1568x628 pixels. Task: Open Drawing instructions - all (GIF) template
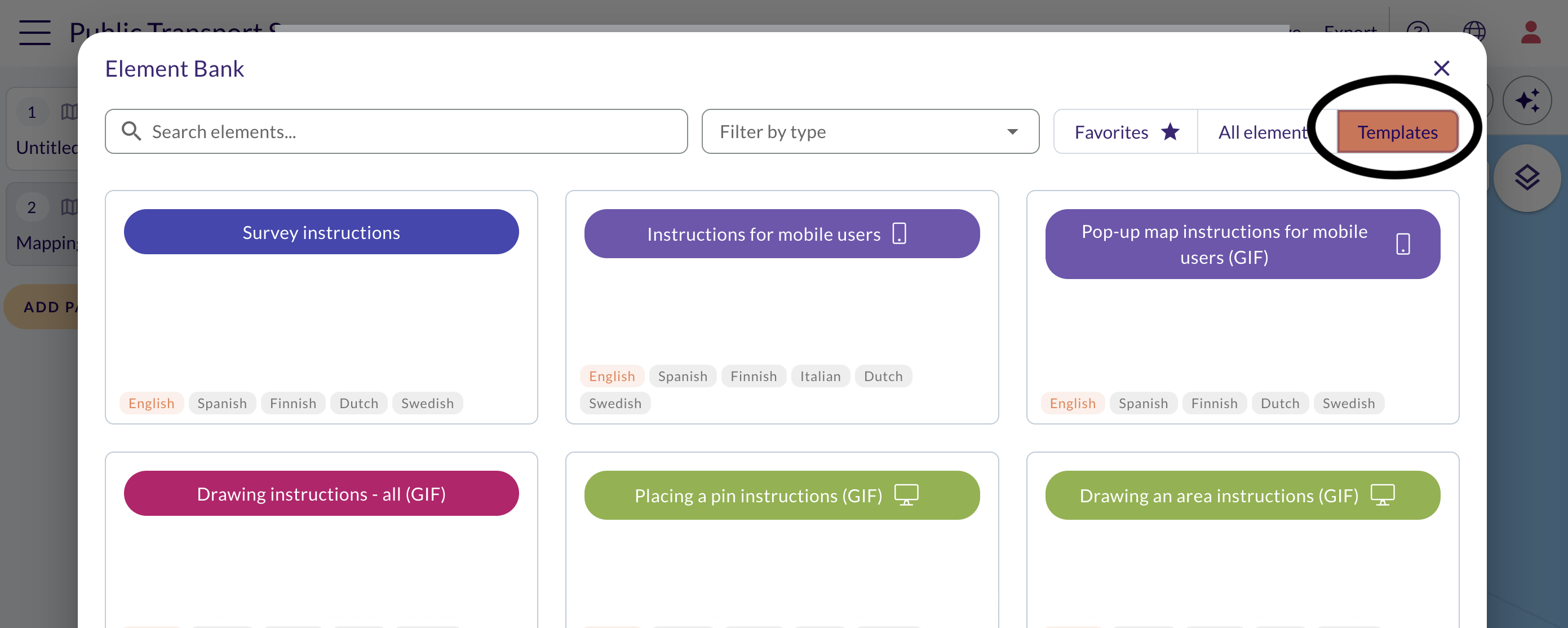321,493
